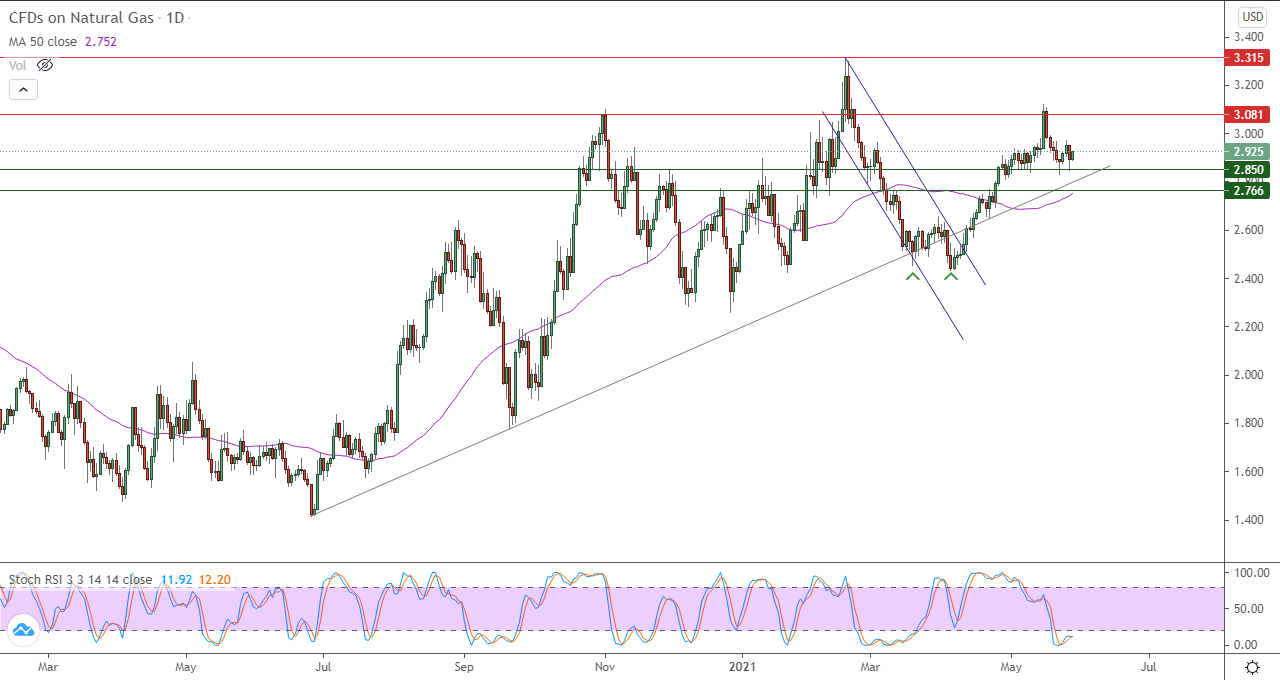
Task: Select the Stoch RSI indicator legend
Action: pyautogui.click(x=80, y=579)
